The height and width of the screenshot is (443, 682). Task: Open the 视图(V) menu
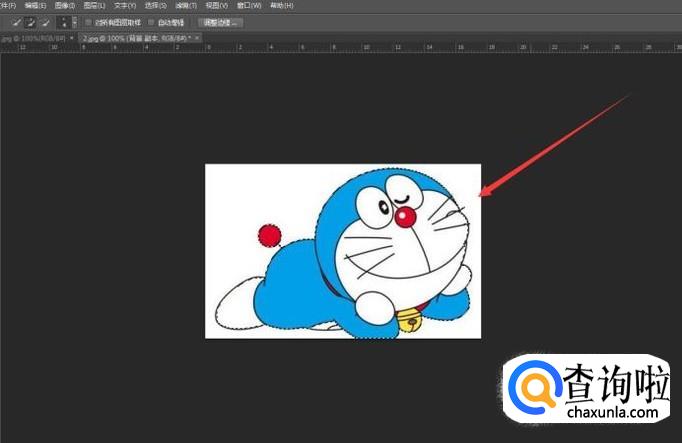pos(216,6)
